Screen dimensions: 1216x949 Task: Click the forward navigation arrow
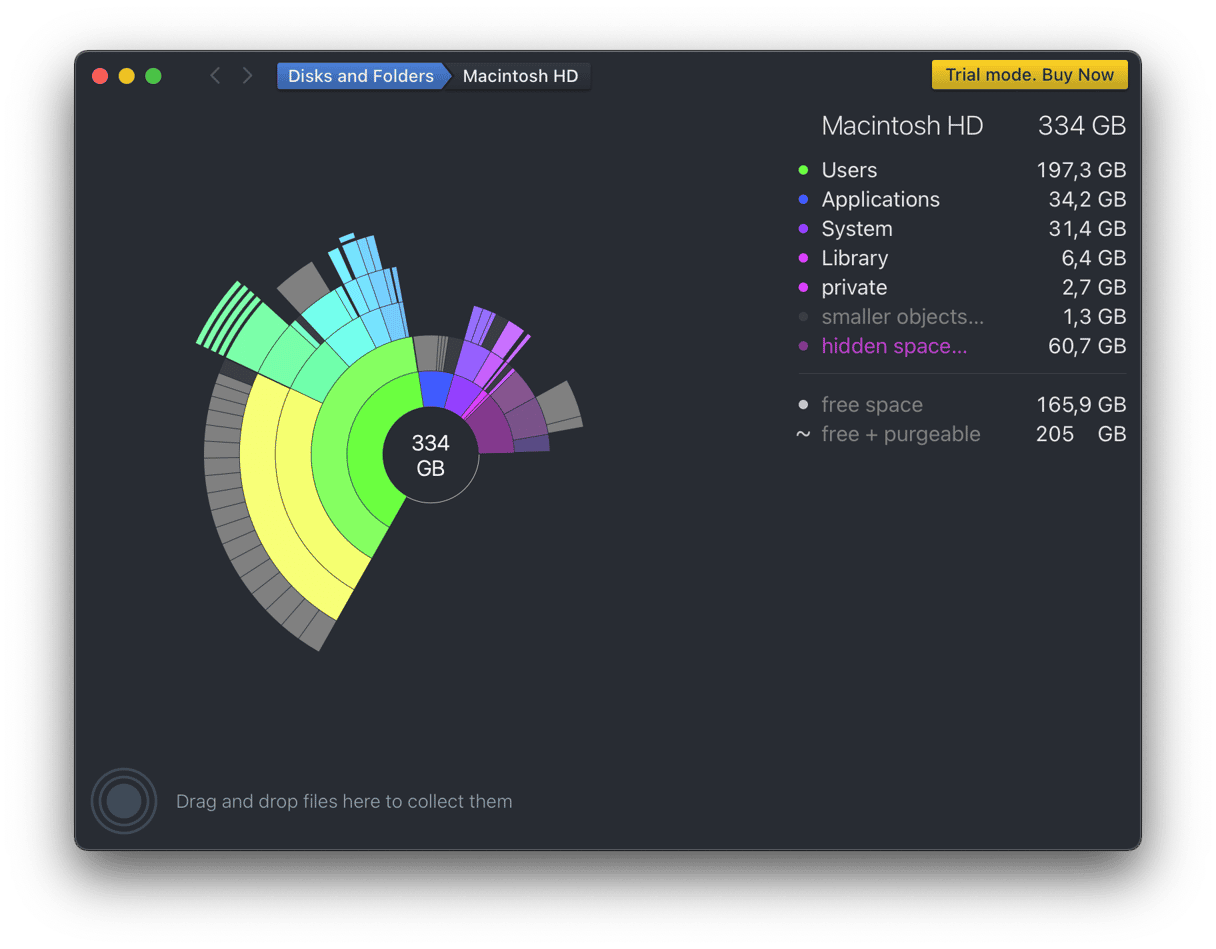point(247,76)
